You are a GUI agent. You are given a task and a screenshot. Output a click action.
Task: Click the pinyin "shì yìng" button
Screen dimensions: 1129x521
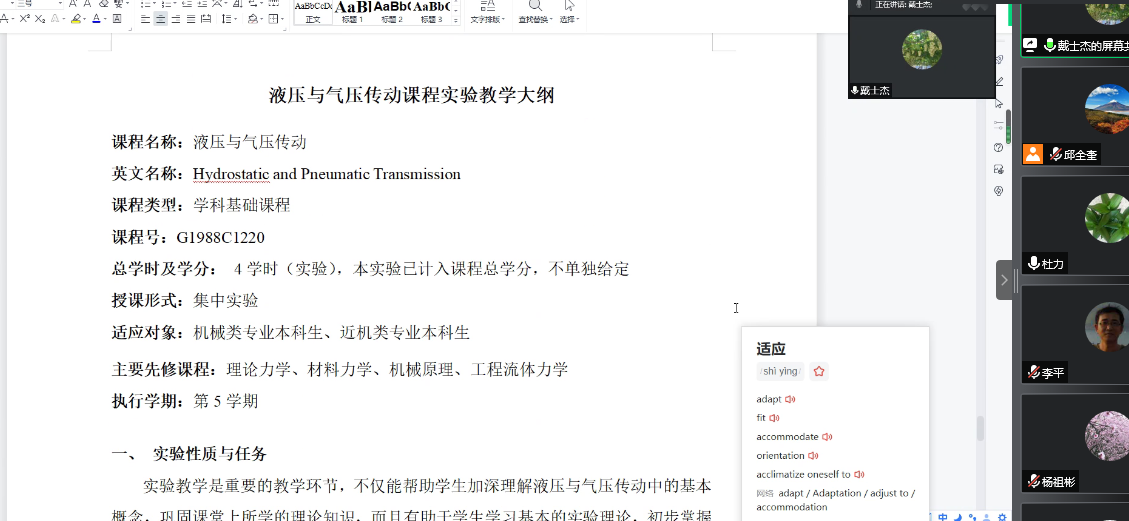780,371
